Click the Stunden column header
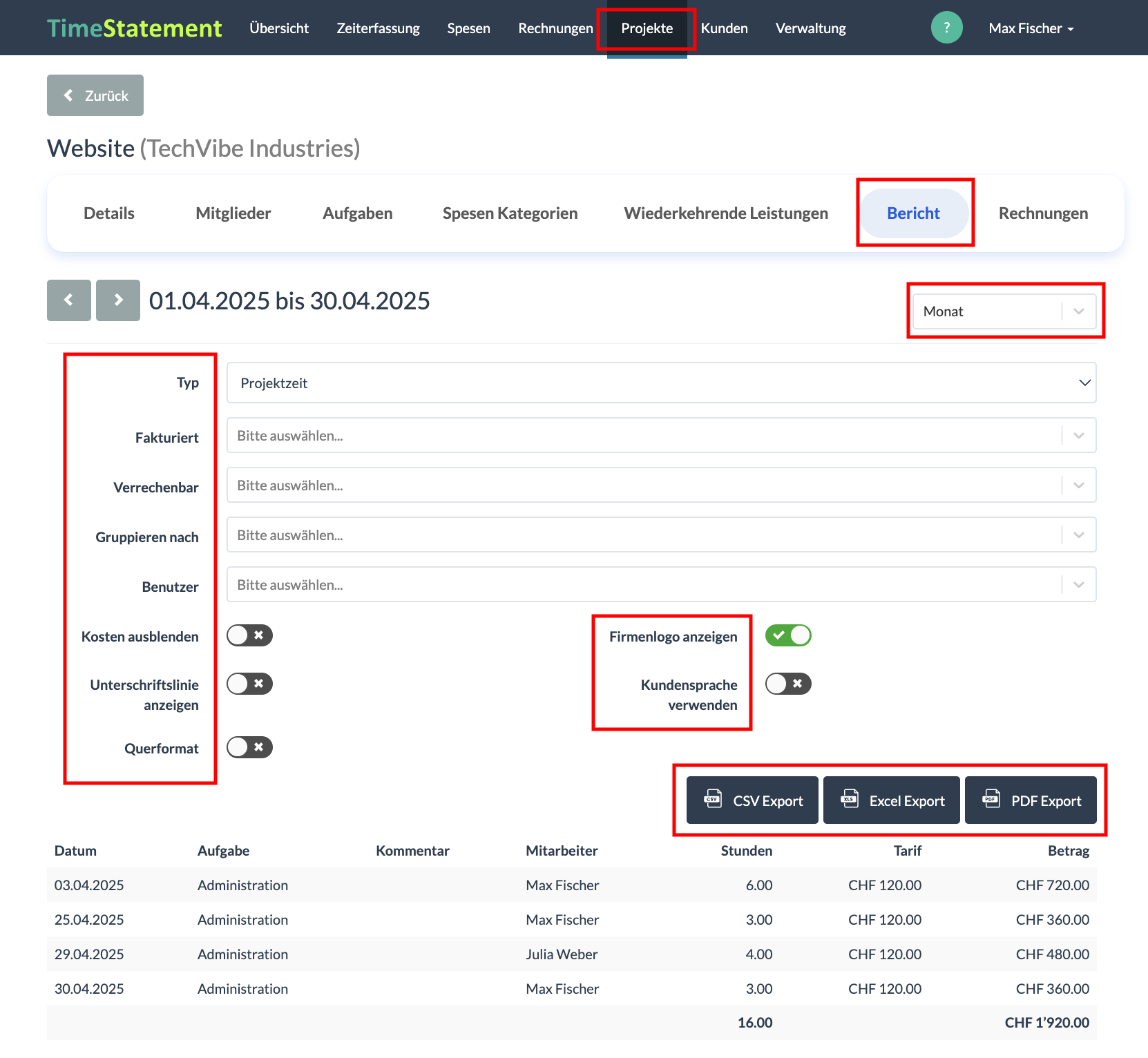This screenshot has width=1148, height=1058. pyautogui.click(x=747, y=851)
